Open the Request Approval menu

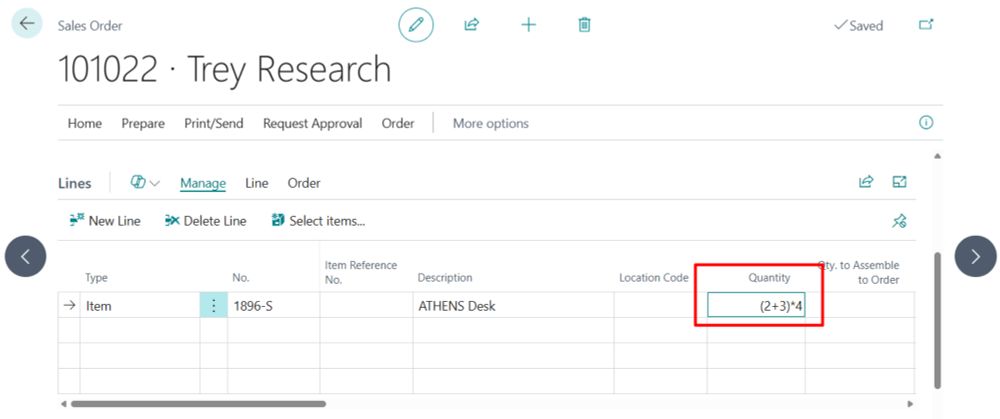pos(312,124)
